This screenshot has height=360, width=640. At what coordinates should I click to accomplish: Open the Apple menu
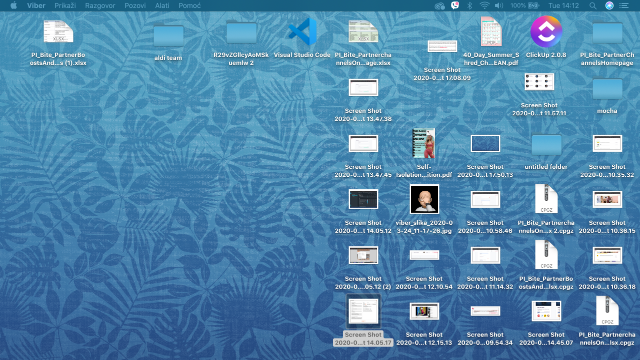13,5
